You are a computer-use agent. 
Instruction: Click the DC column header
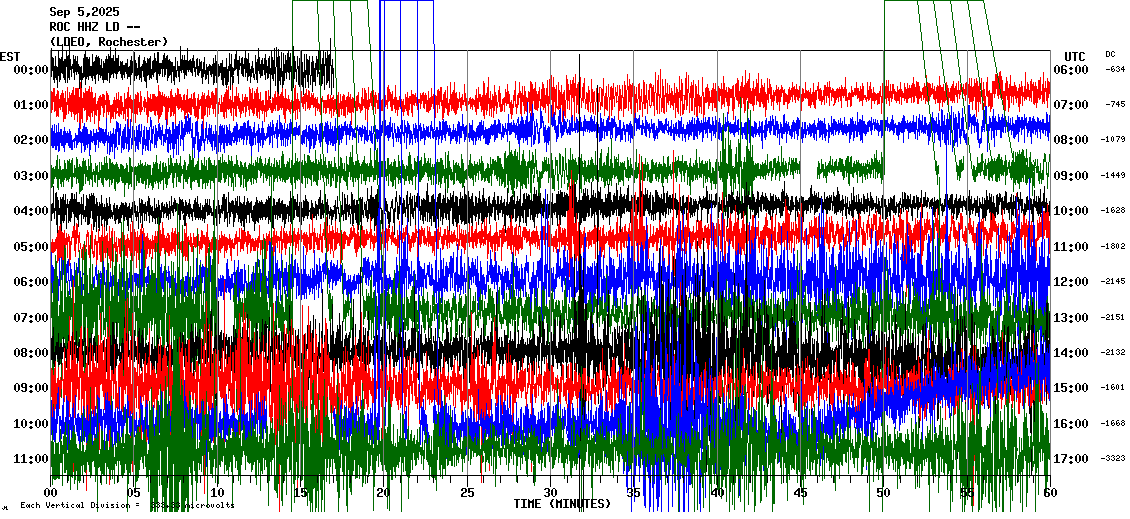coord(1110,54)
